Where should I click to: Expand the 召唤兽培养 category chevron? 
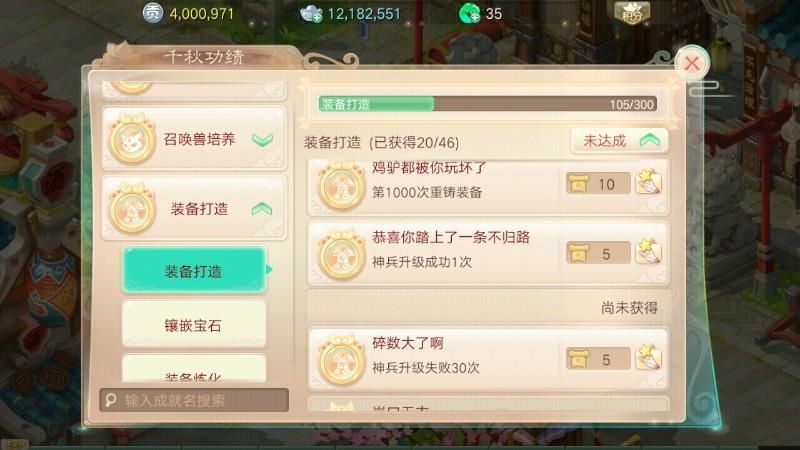click(x=262, y=139)
